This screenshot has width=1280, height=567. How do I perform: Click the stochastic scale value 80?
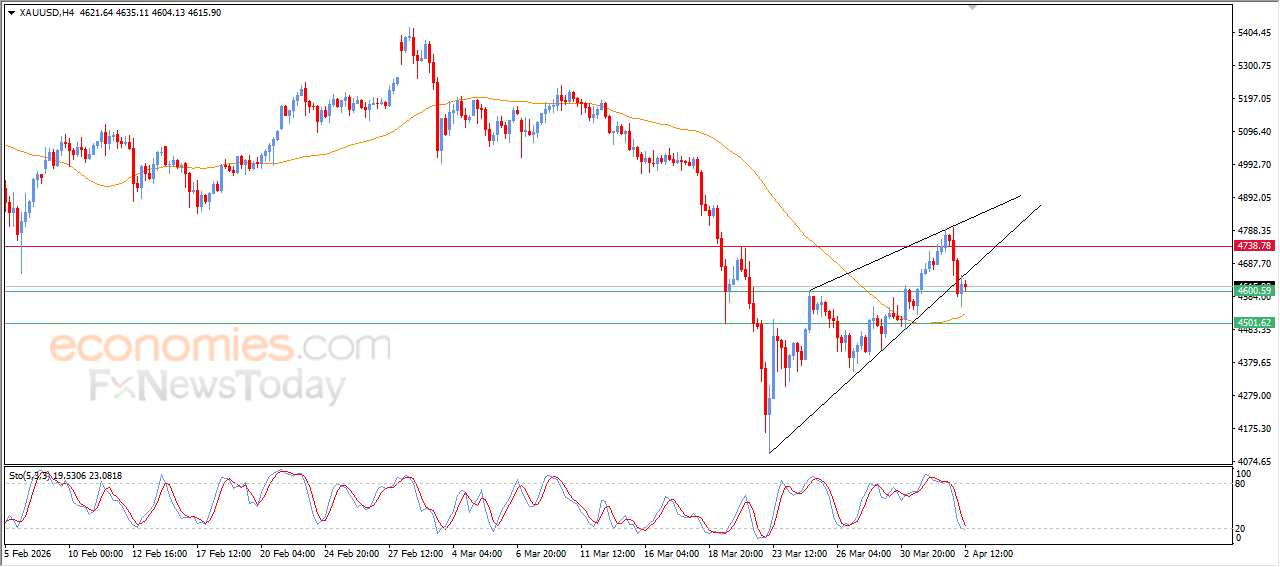pos(1242,484)
